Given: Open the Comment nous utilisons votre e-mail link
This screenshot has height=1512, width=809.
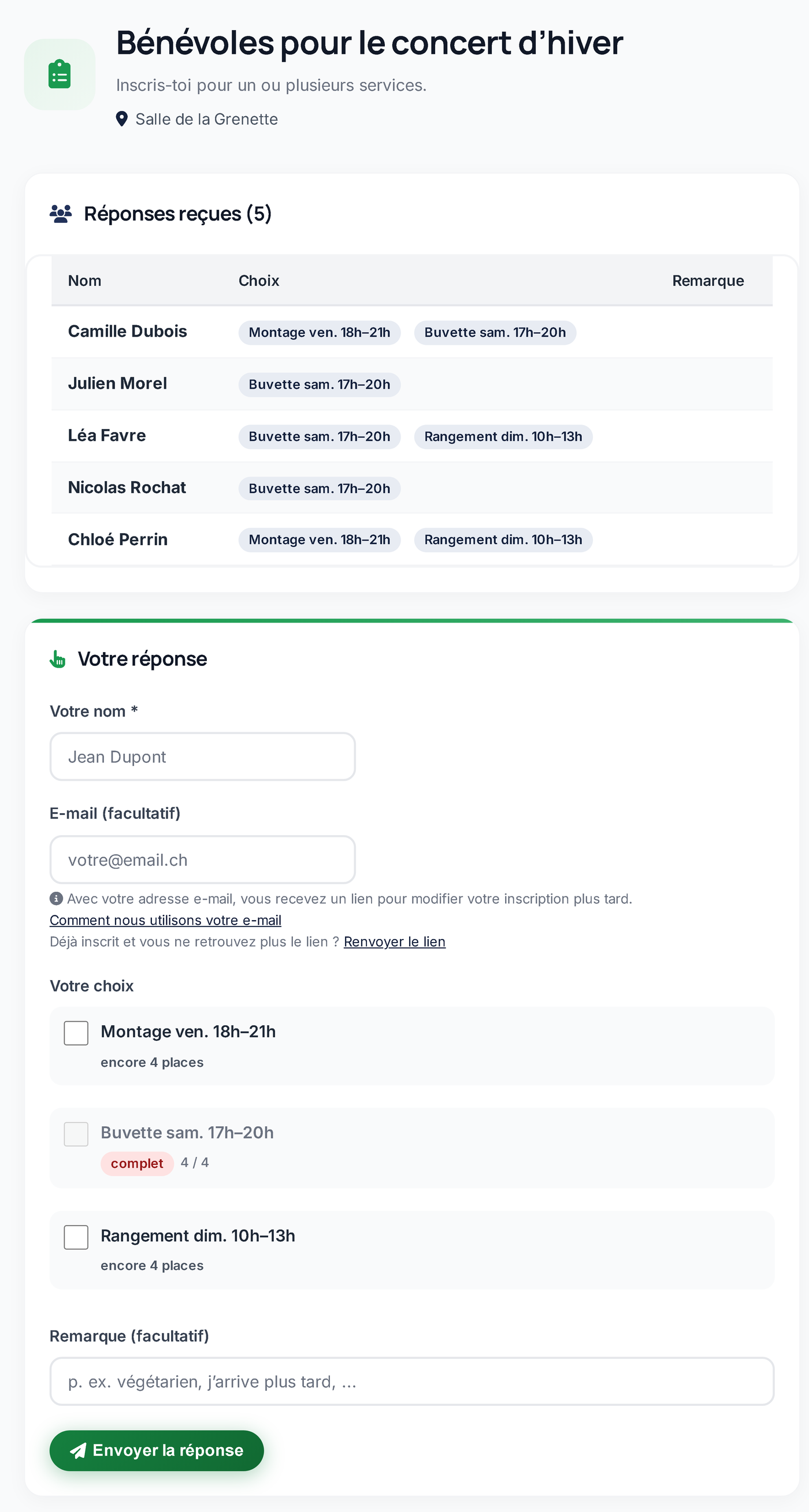Looking at the screenshot, I should click(x=166, y=921).
